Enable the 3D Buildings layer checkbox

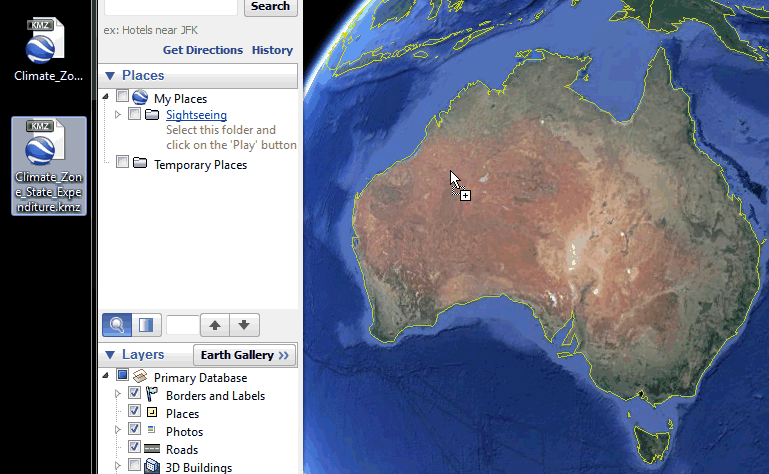point(135,467)
